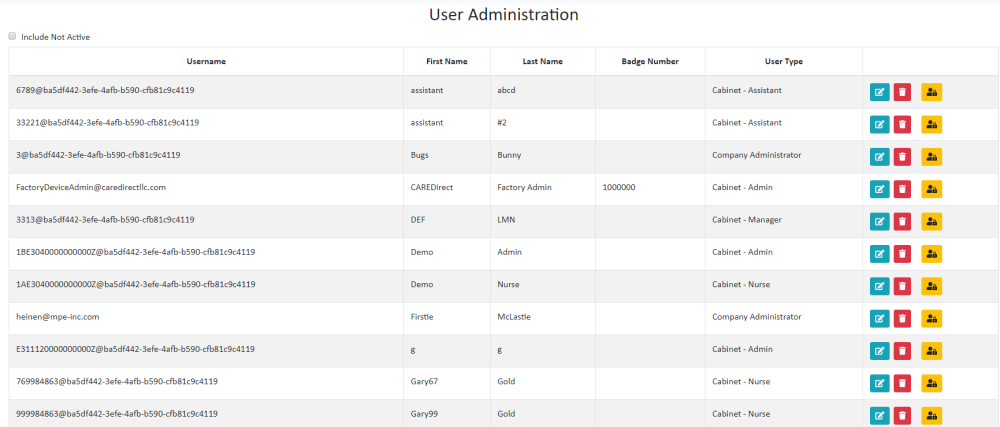Viewport: 1000px width, 427px height.
Task: Sort by the Username column header
Action: pos(206,61)
